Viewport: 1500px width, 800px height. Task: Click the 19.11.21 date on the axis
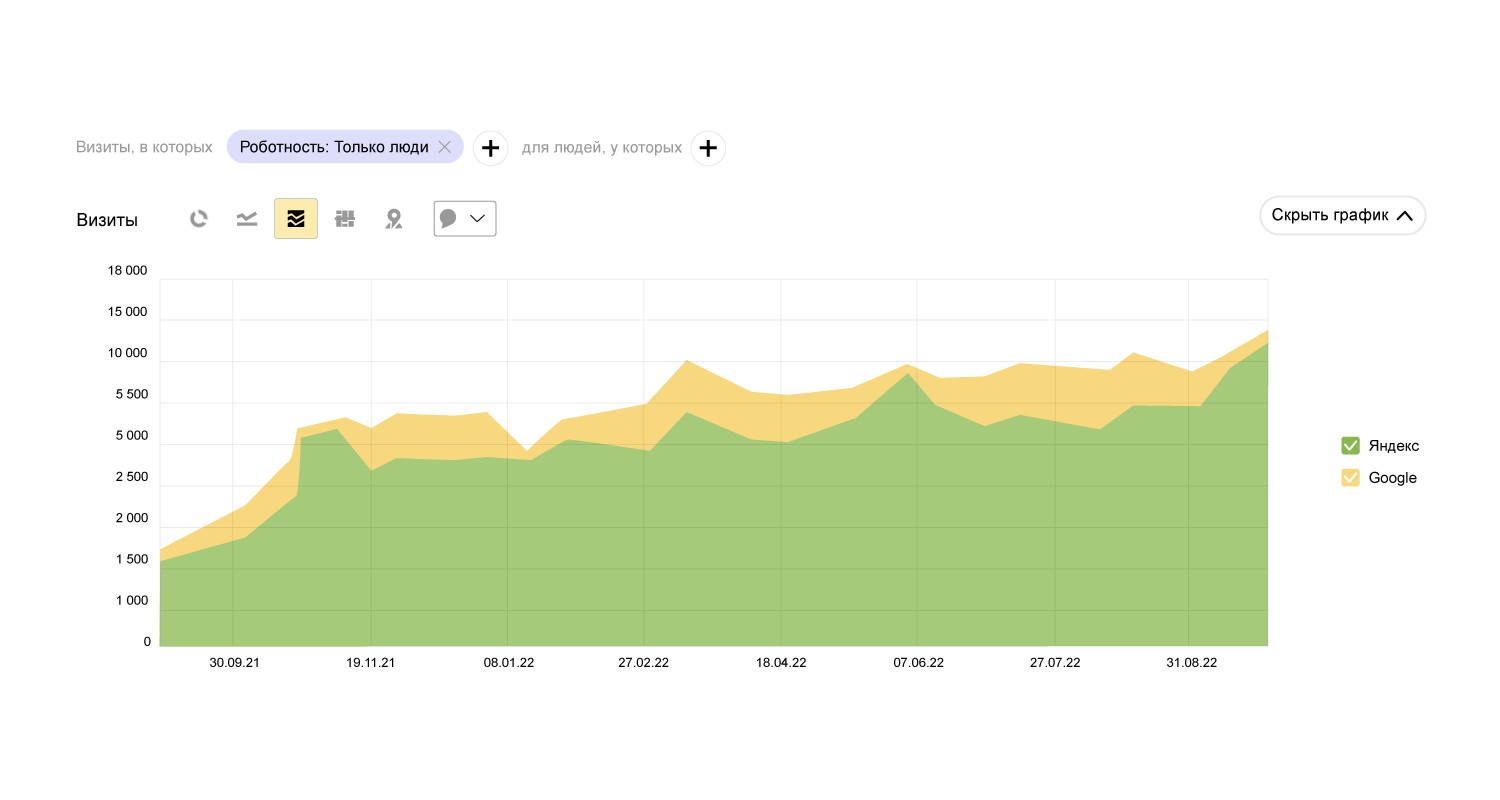point(371,663)
